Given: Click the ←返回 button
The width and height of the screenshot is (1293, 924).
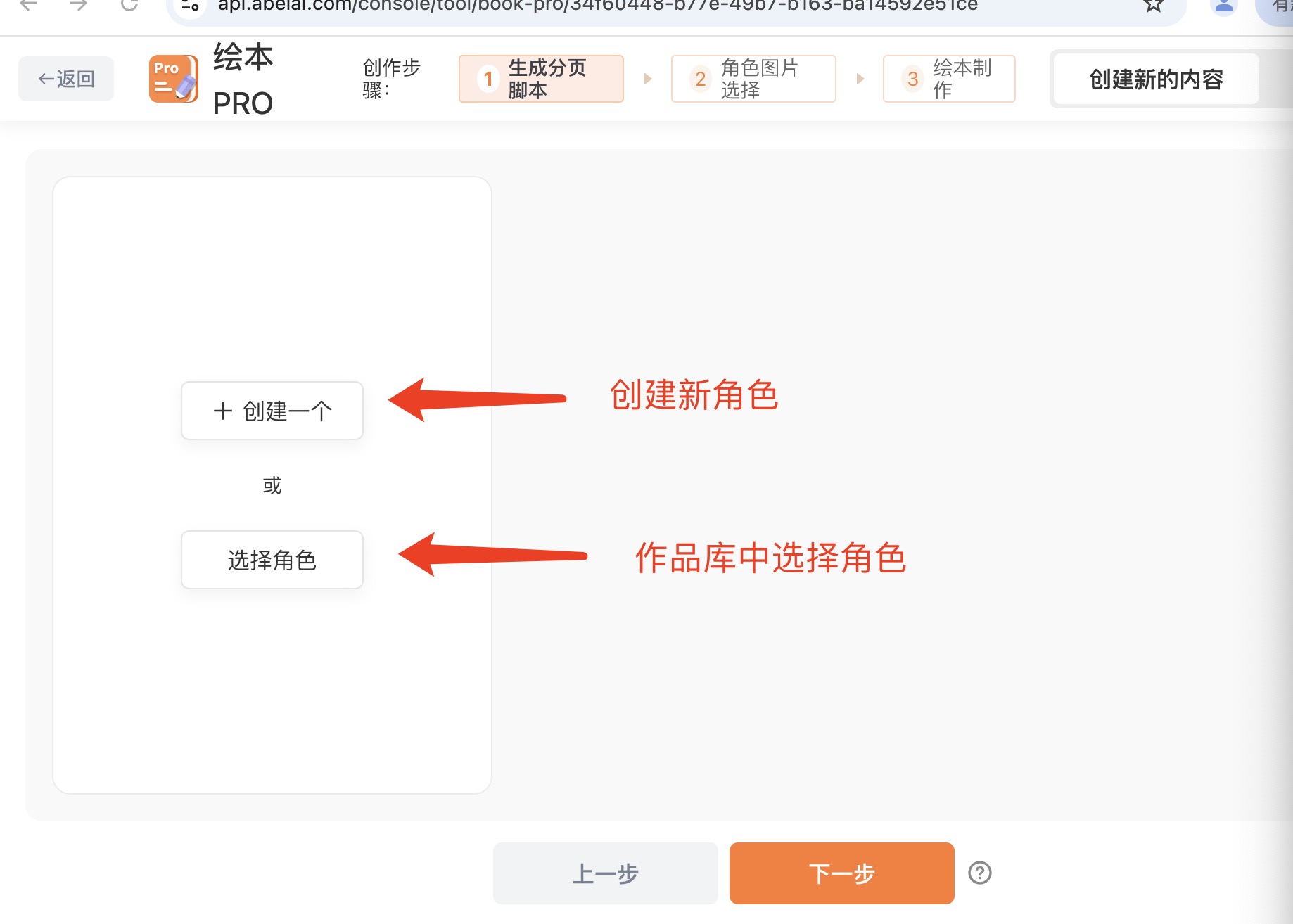Looking at the screenshot, I should coord(66,79).
